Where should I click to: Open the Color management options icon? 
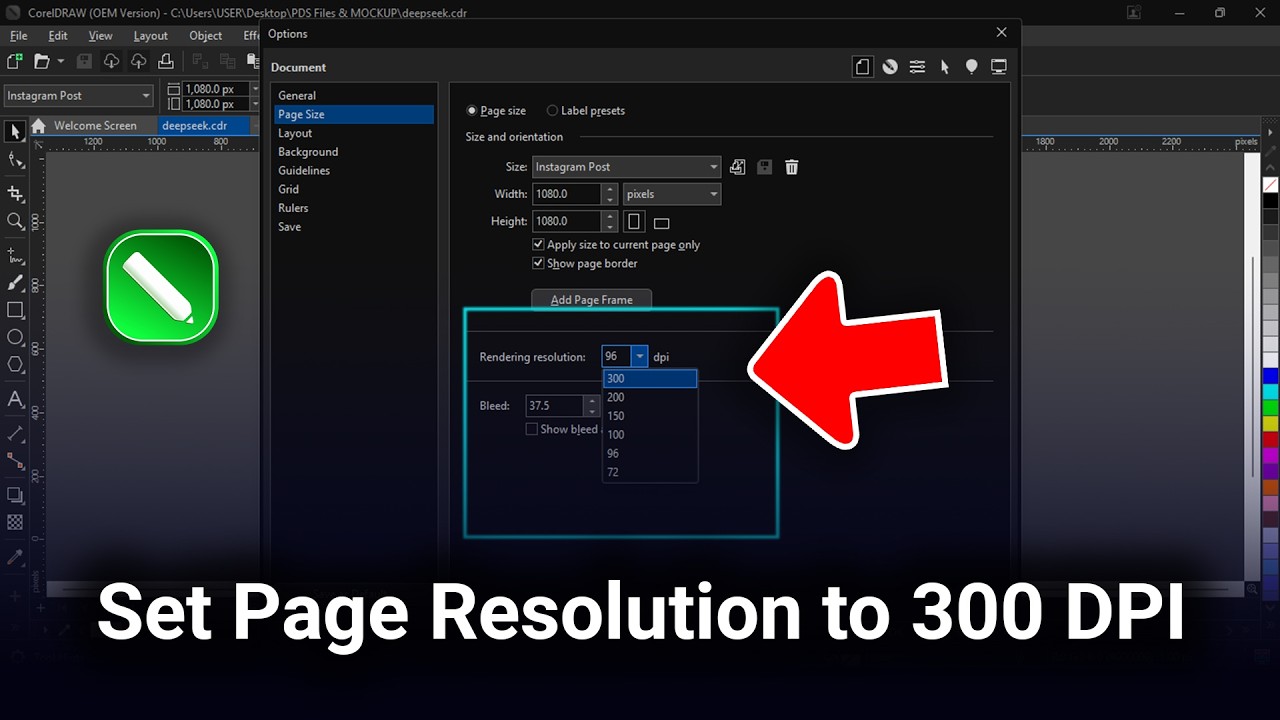click(890, 67)
